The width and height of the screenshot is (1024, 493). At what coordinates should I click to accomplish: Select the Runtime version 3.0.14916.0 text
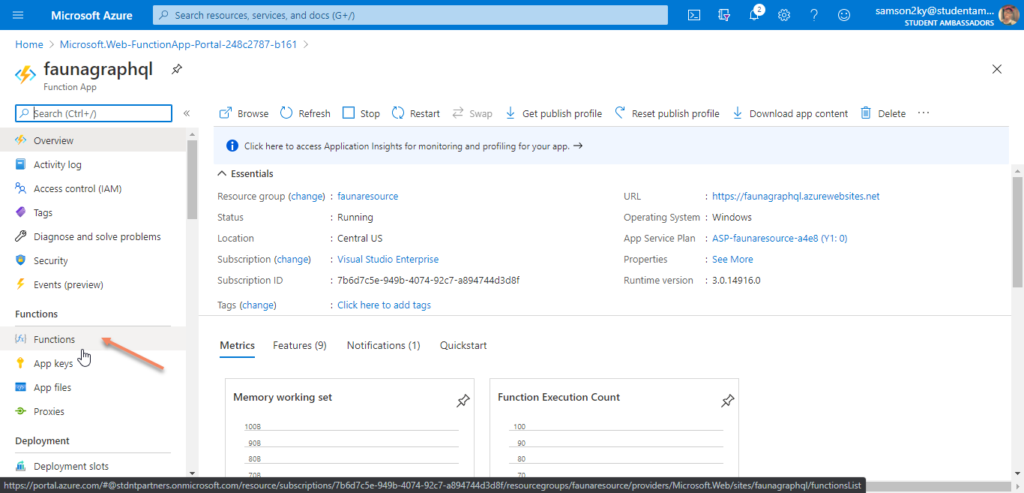coord(737,280)
